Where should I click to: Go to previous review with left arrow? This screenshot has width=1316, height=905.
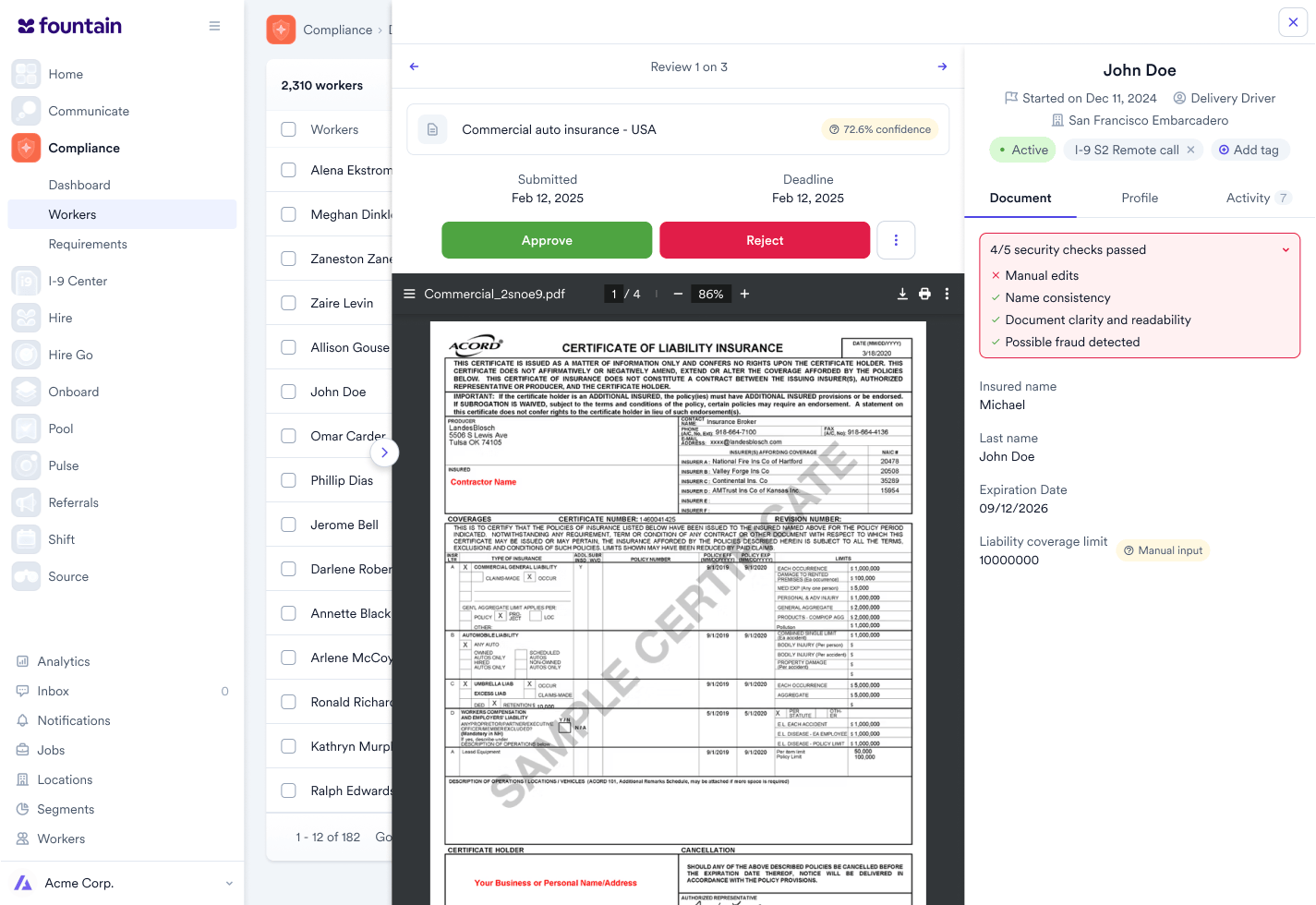click(414, 66)
